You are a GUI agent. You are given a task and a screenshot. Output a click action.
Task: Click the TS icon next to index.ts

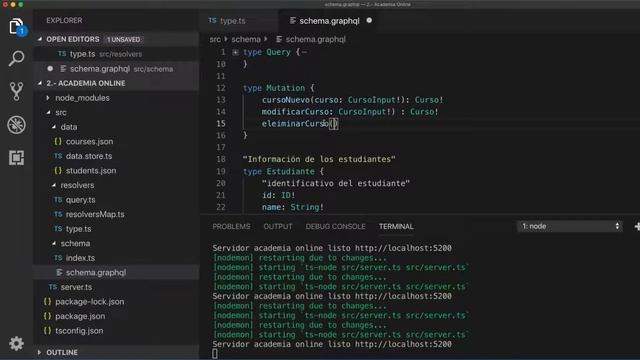tap(58, 258)
